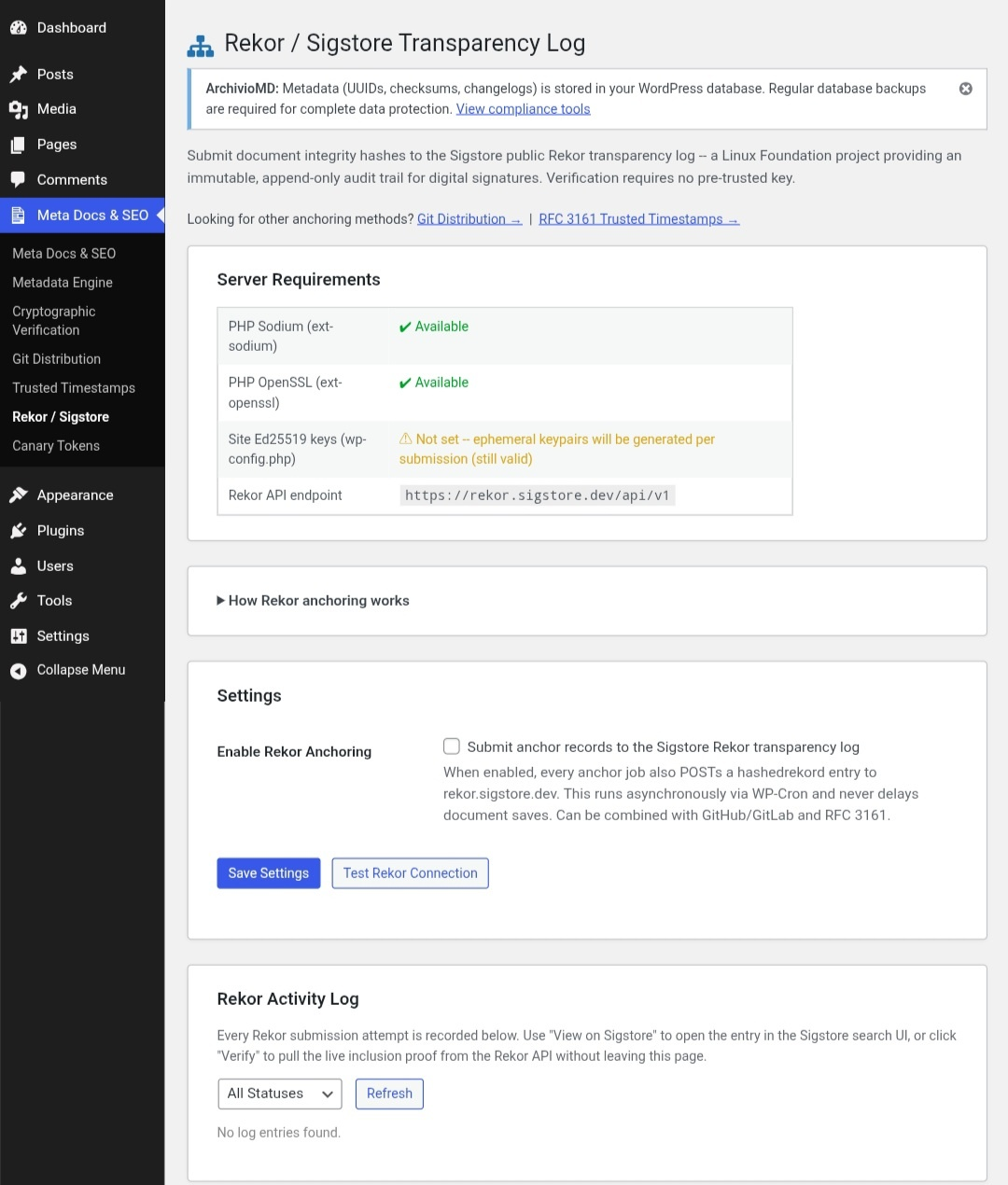Click the Save Settings button
Screen dimensions: 1008x1185
click(x=268, y=873)
